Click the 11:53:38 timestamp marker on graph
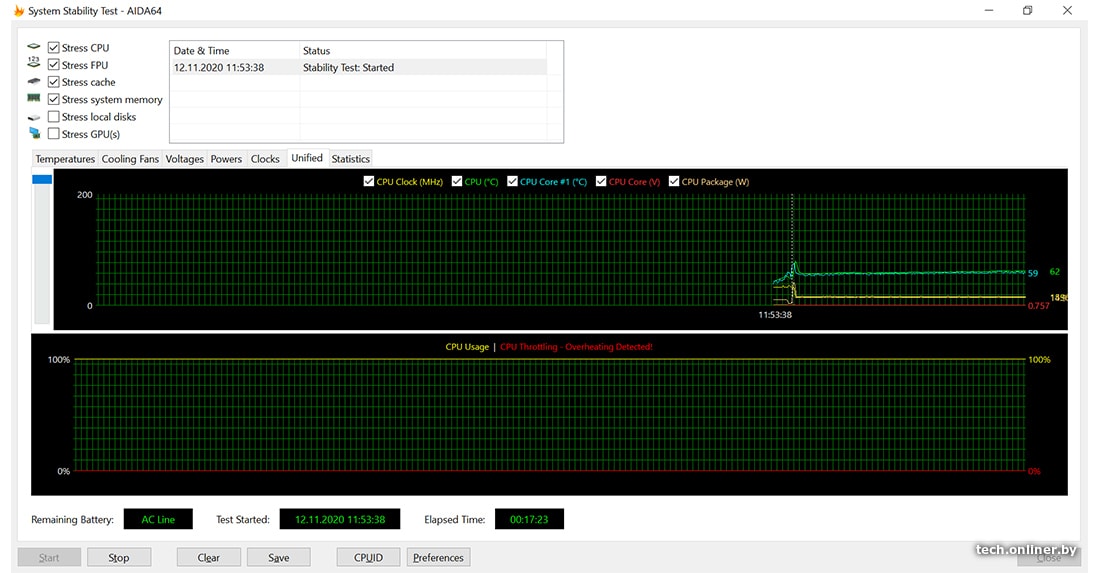 tap(774, 315)
